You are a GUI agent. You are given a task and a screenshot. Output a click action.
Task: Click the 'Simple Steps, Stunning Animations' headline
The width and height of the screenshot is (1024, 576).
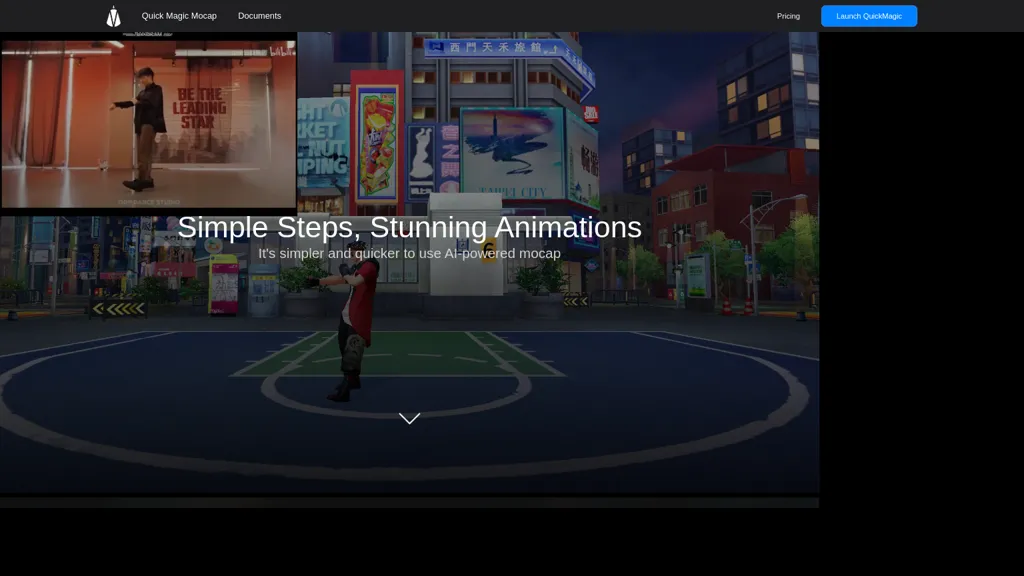(409, 227)
